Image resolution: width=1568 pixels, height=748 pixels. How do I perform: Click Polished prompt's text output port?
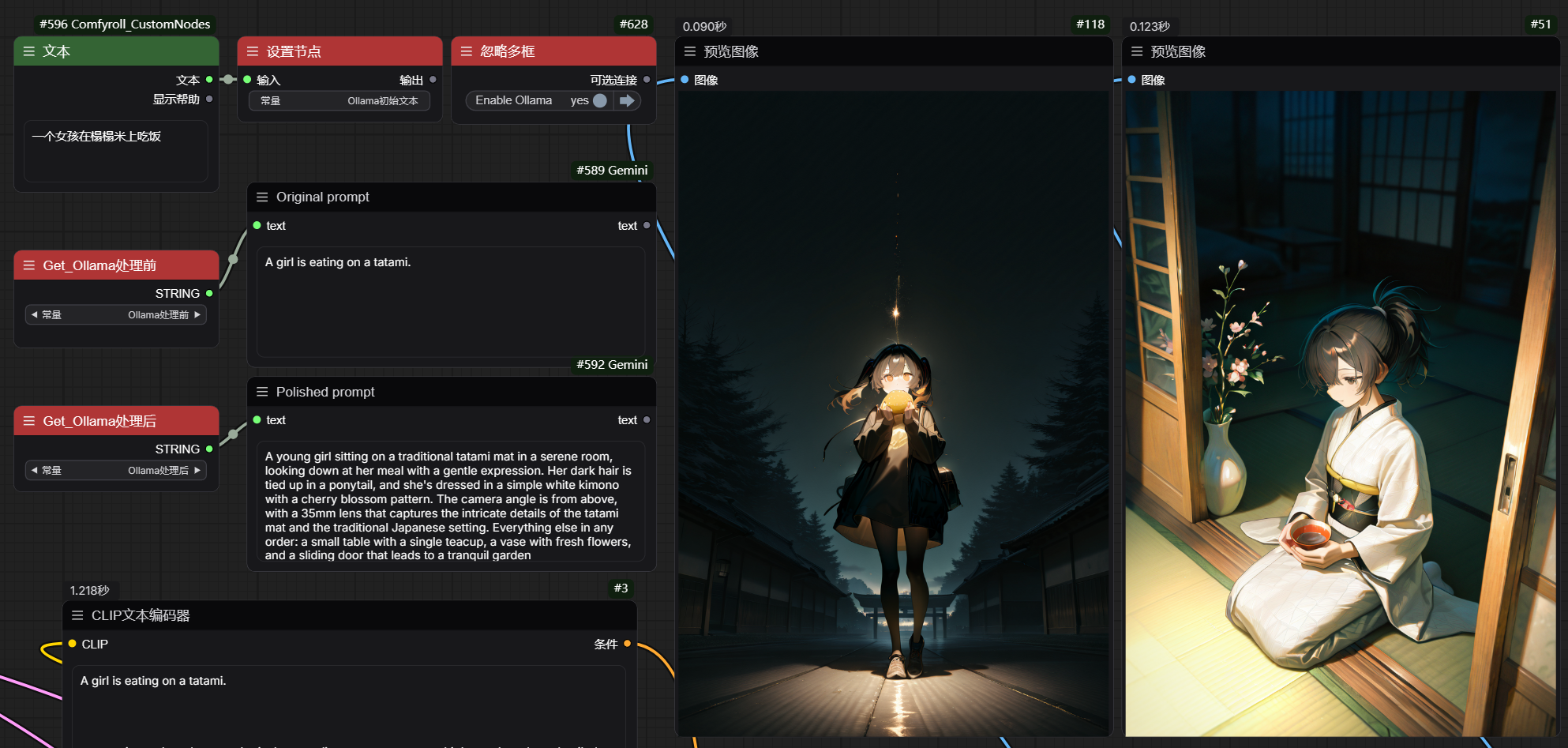[x=647, y=420]
